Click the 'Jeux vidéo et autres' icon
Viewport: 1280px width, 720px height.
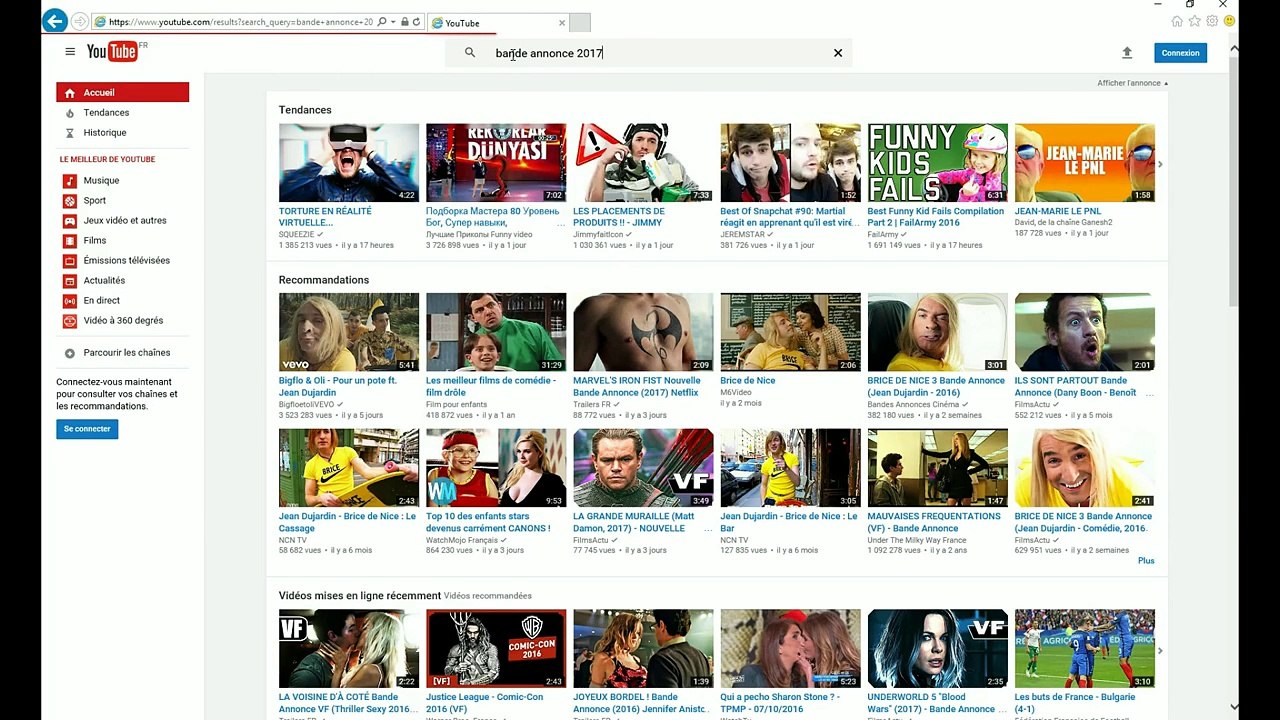pyautogui.click(x=70, y=221)
